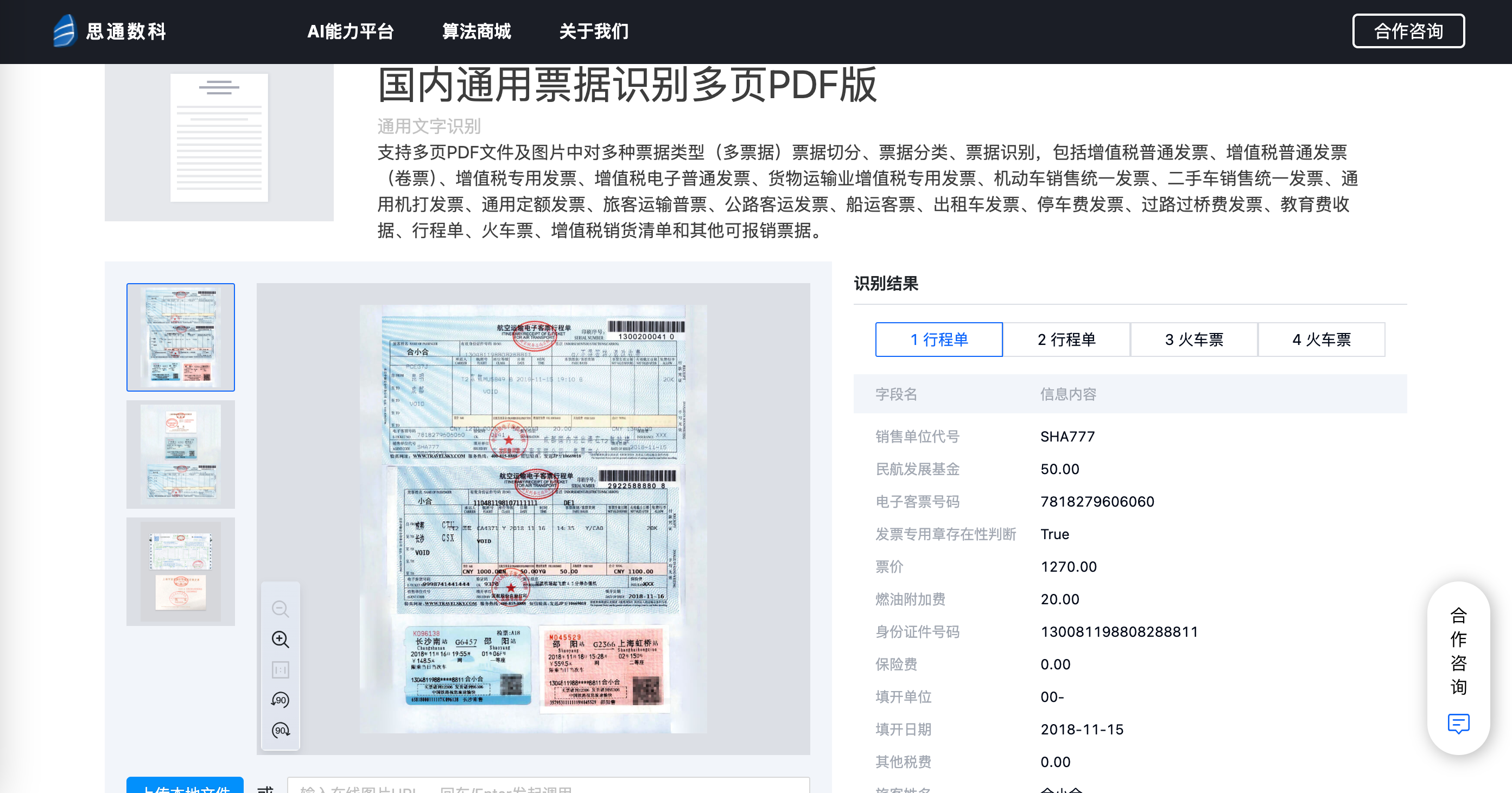
Task: Switch to the 2 行程单 tab
Action: click(1066, 340)
